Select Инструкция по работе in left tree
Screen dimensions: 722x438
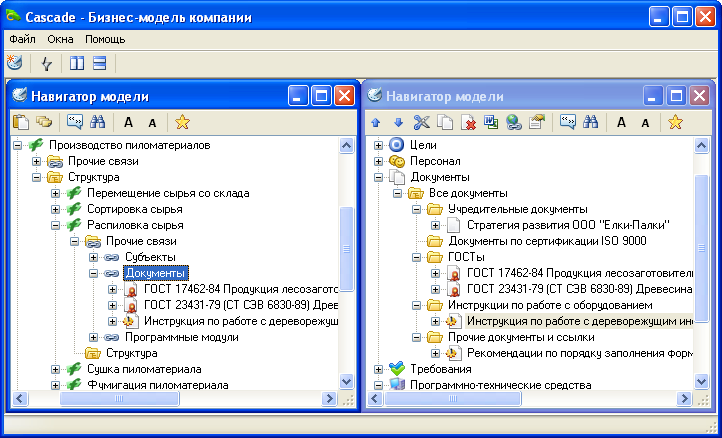pyautogui.click(x=241, y=321)
